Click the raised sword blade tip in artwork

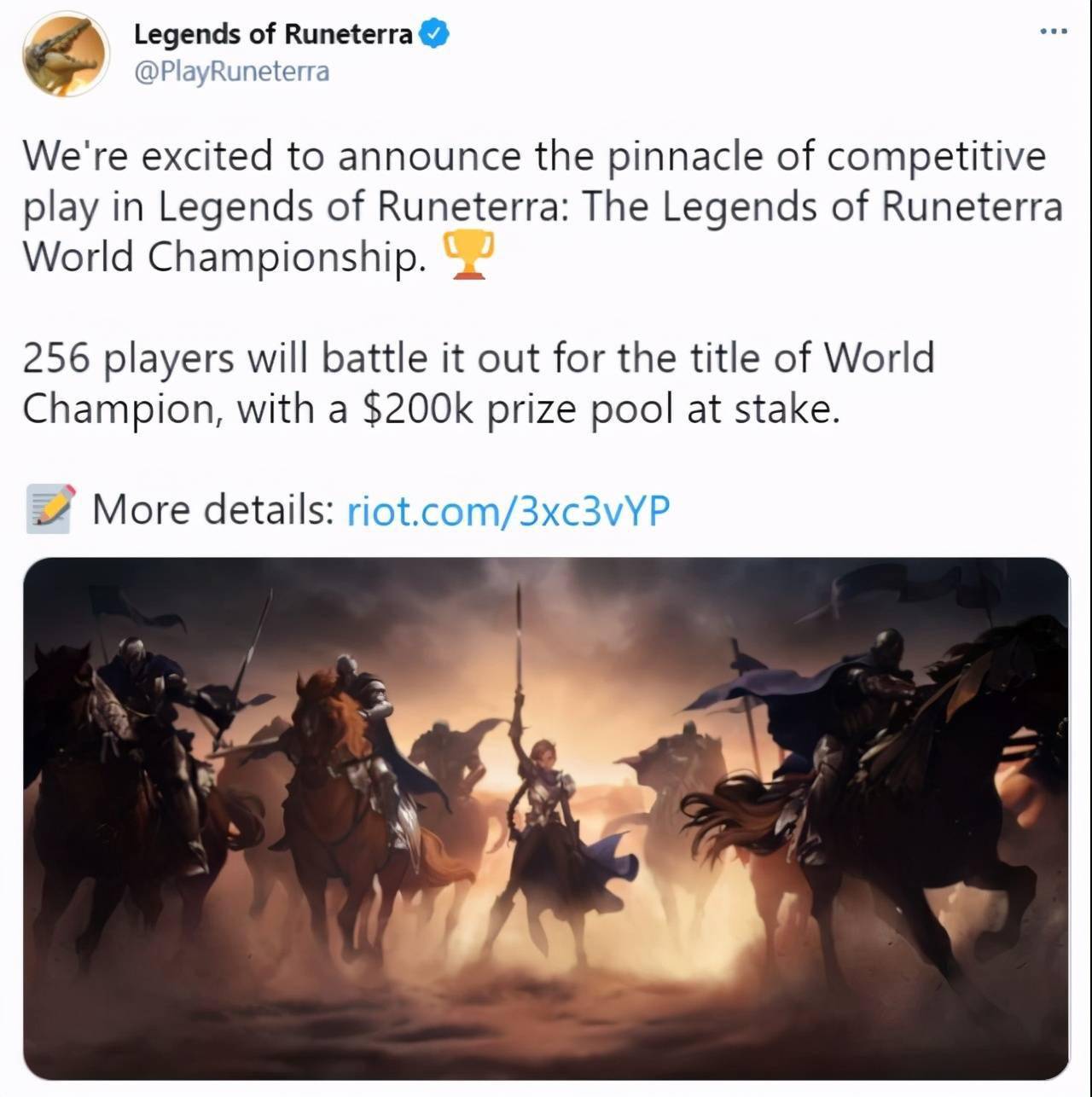click(518, 597)
